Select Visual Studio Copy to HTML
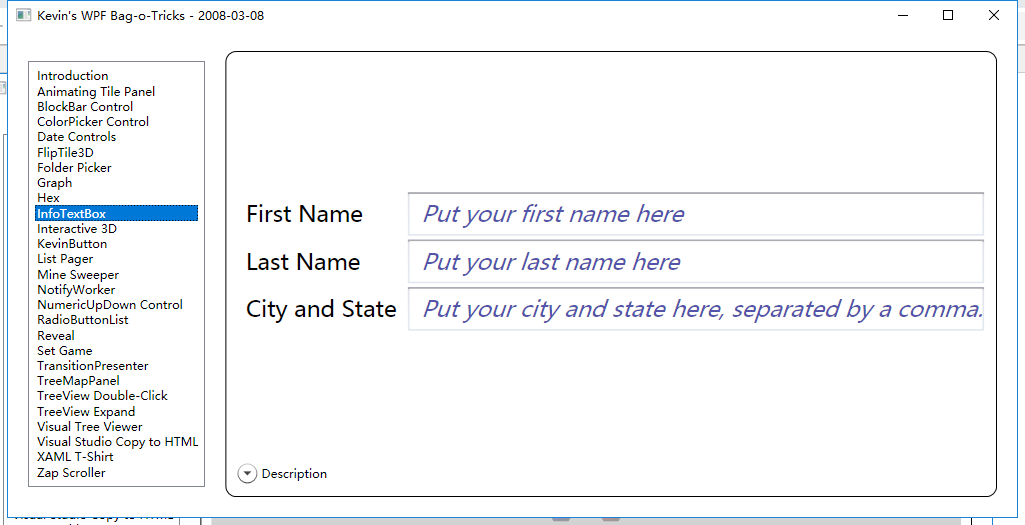Viewport: 1025px width, 525px height. (117, 442)
